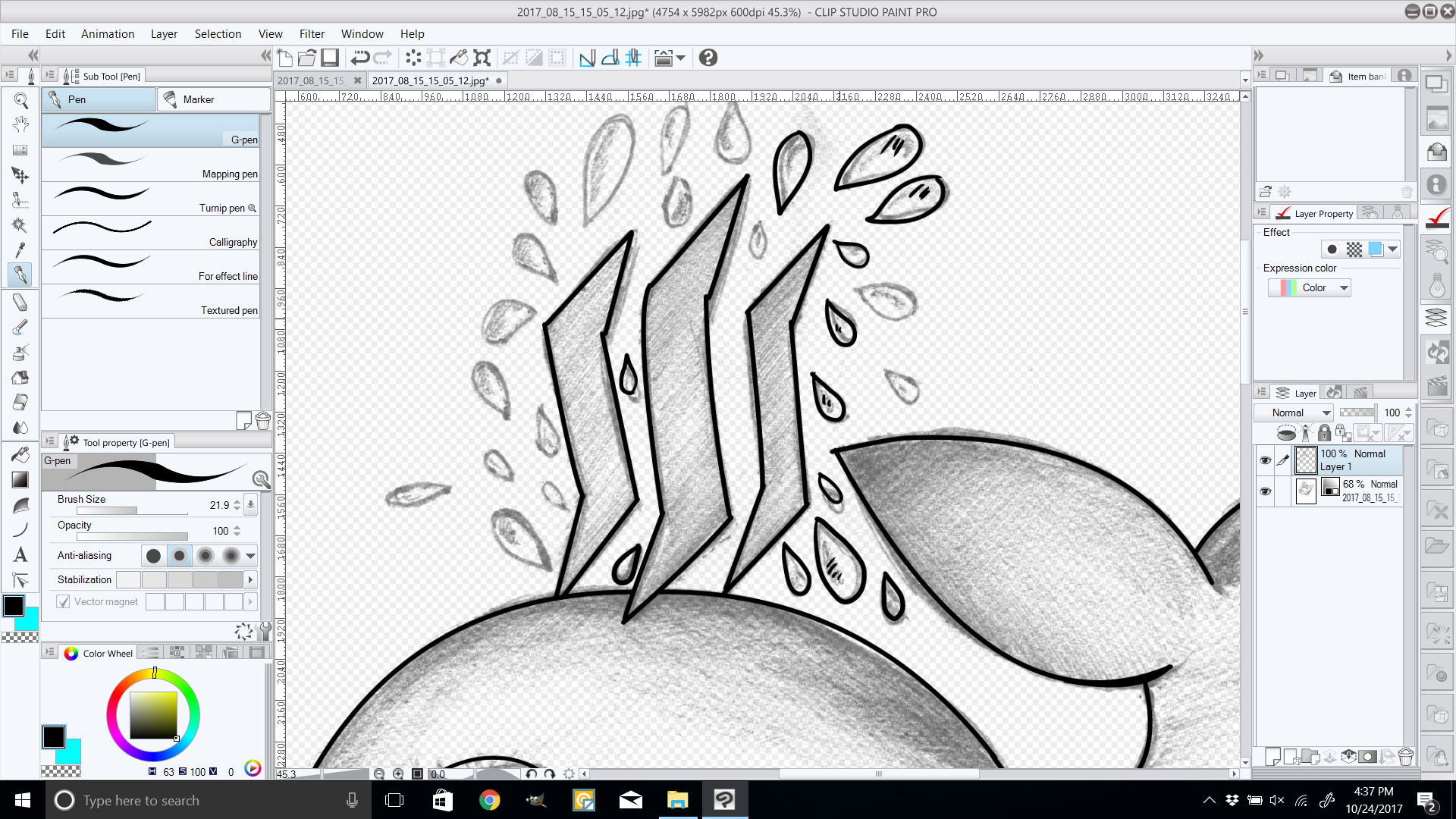Viewport: 1456px width, 819px height.
Task: Open the Mail app from taskbar
Action: point(631,800)
